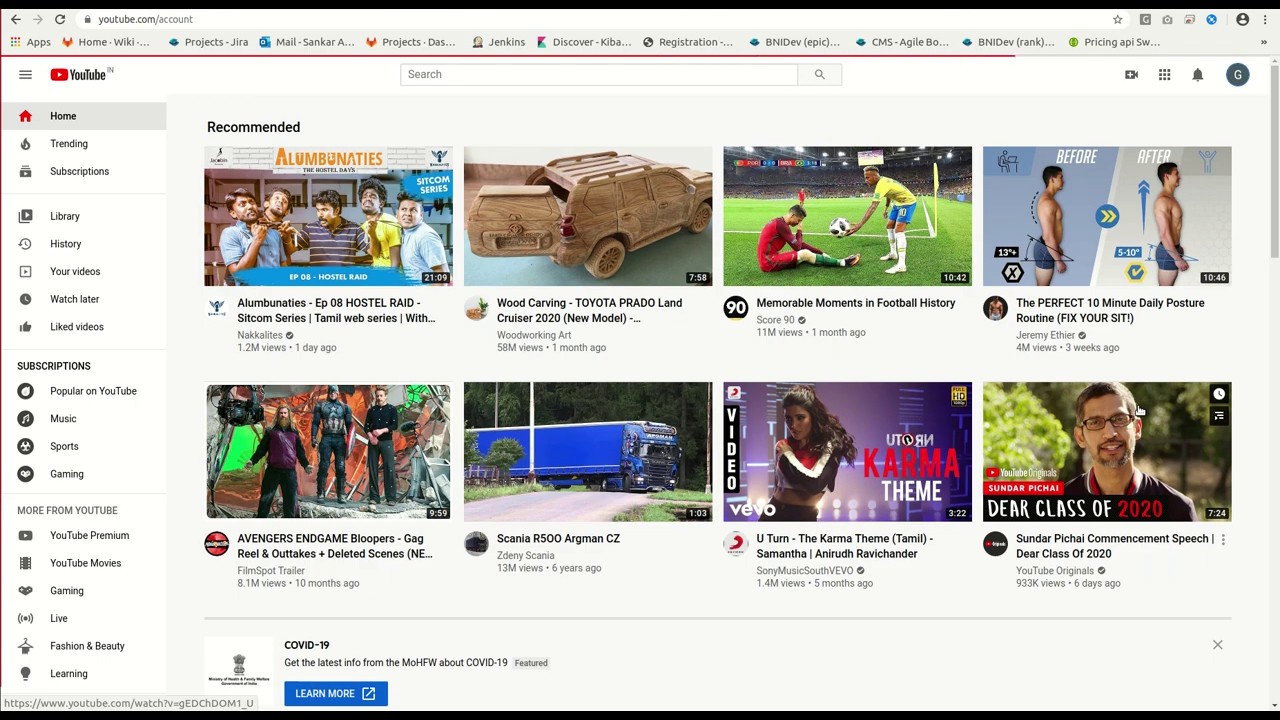Open the Chrome profile icon
This screenshot has width=1280, height=720.
coord(1242,19)
